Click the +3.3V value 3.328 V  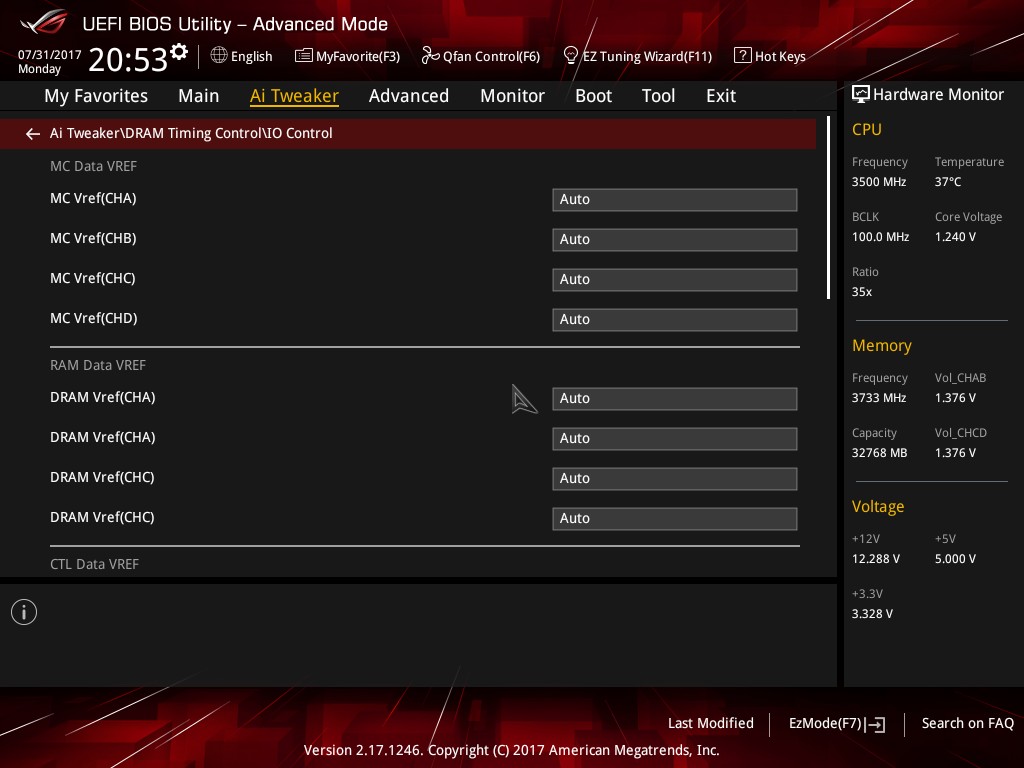[872, 614]
